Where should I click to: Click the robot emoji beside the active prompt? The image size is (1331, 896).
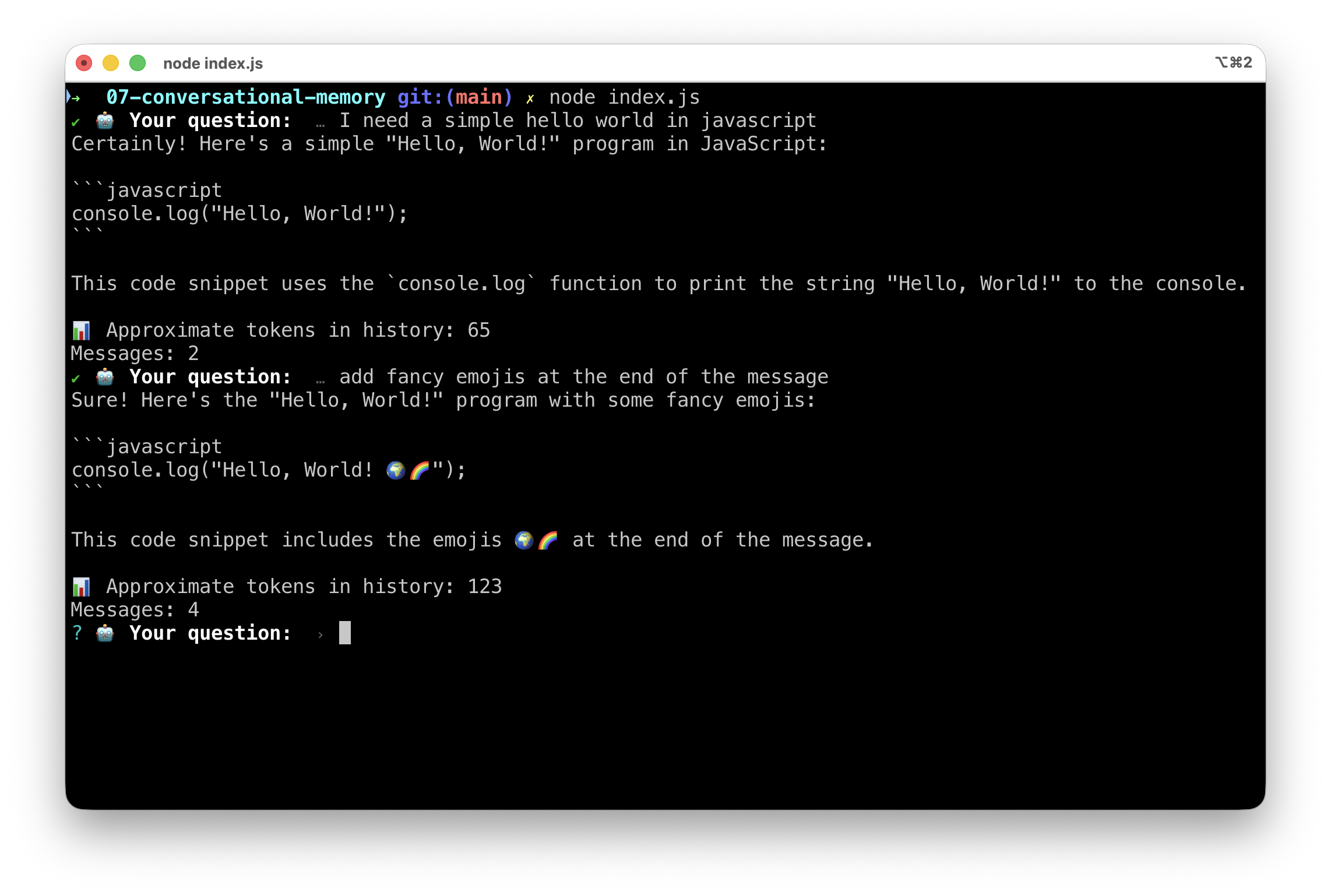pyautogui.click(x=105, y=633)
